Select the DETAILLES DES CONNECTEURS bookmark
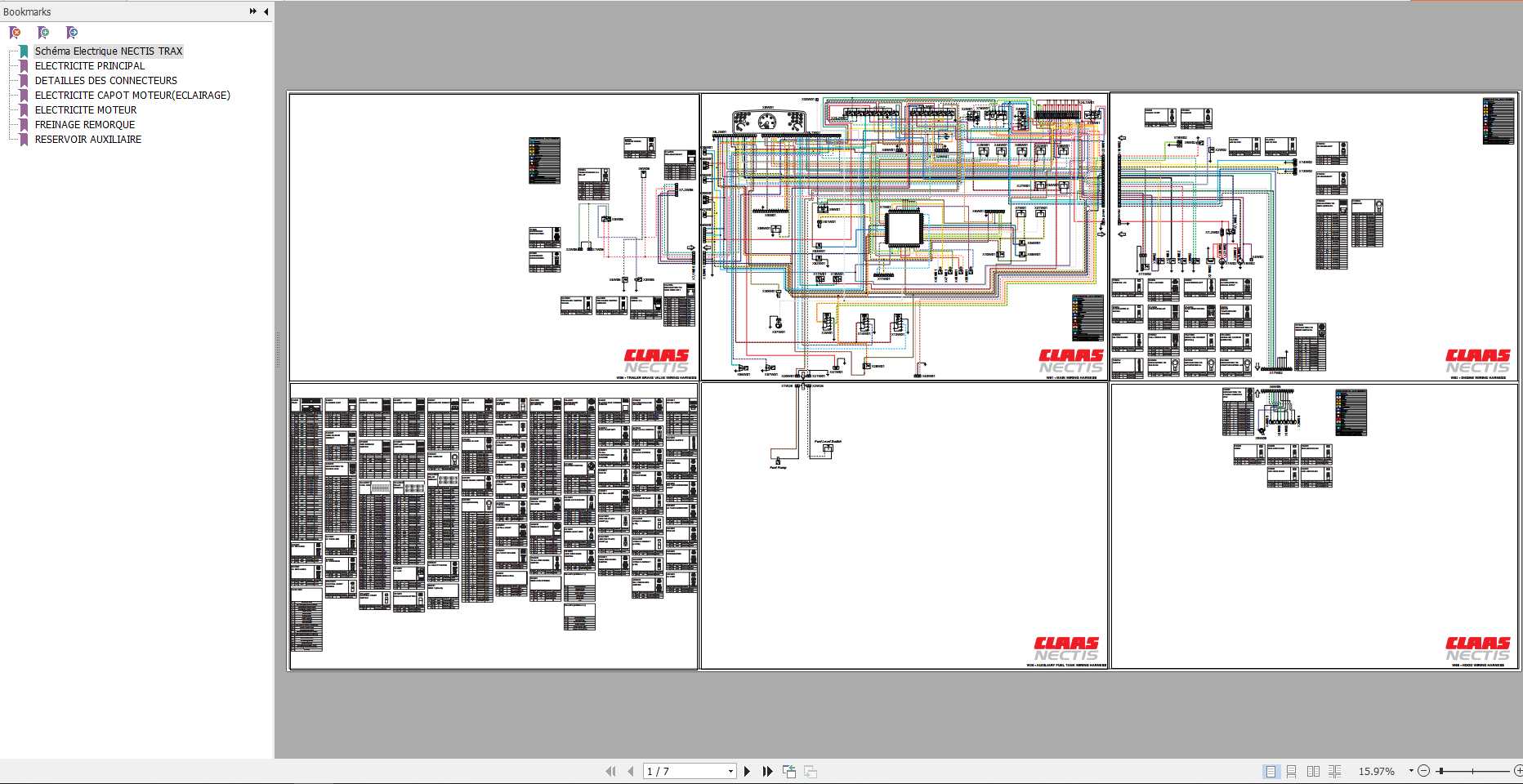Screen dimensions: 1523x784 pyautogui.click(x=106, y=80)
